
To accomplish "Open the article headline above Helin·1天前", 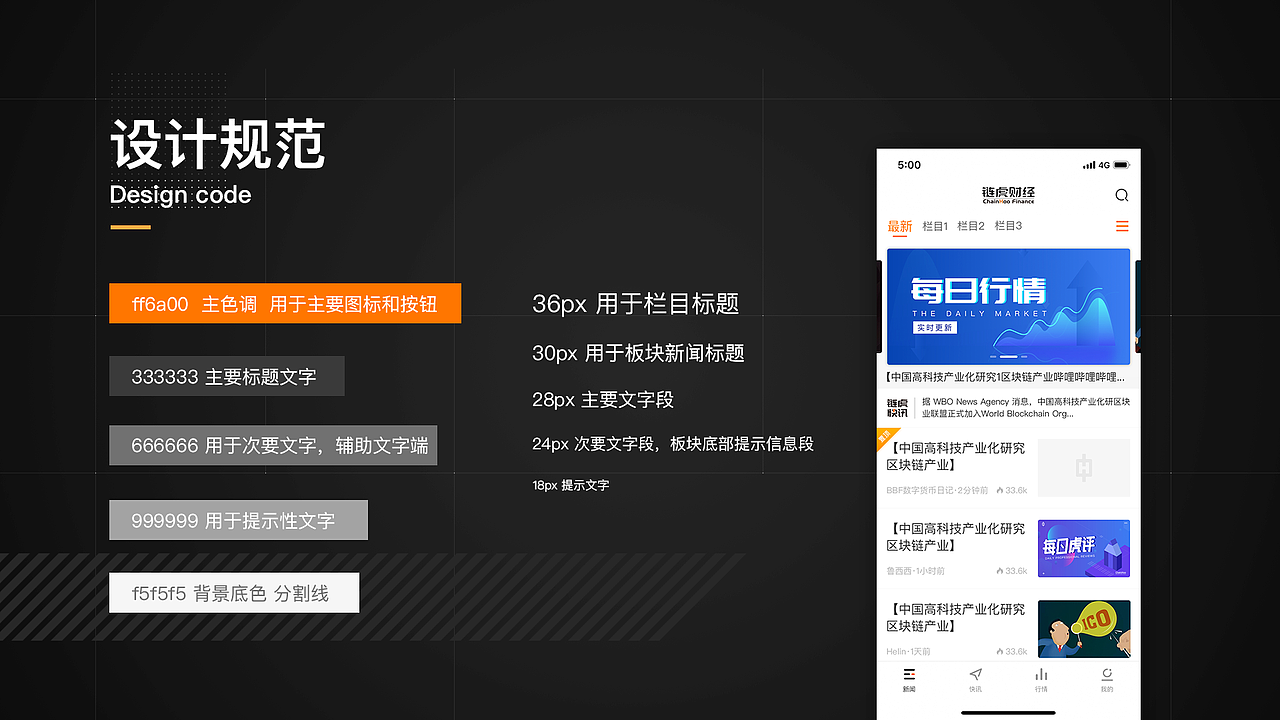I will [x=956, y=617].
